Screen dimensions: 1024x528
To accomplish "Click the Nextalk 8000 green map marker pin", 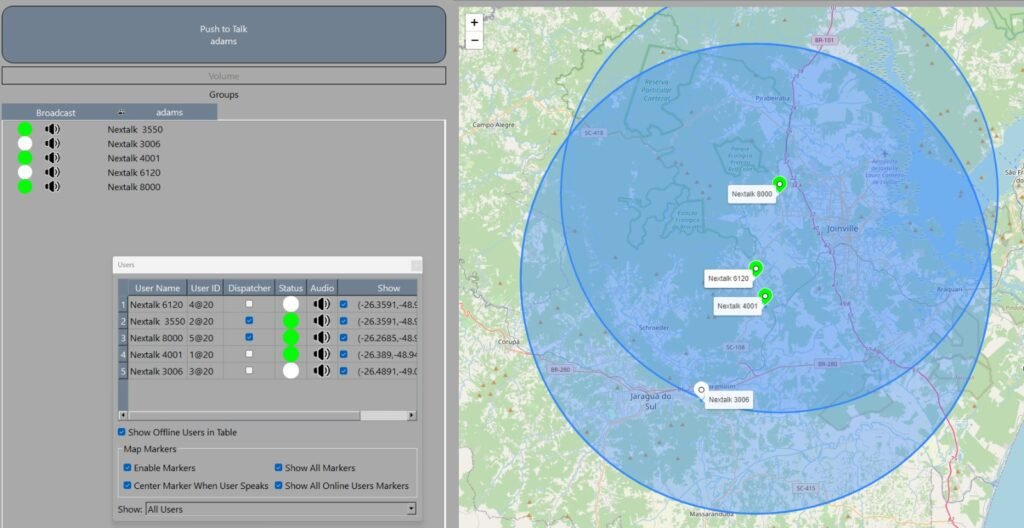I will click(778, 185).
